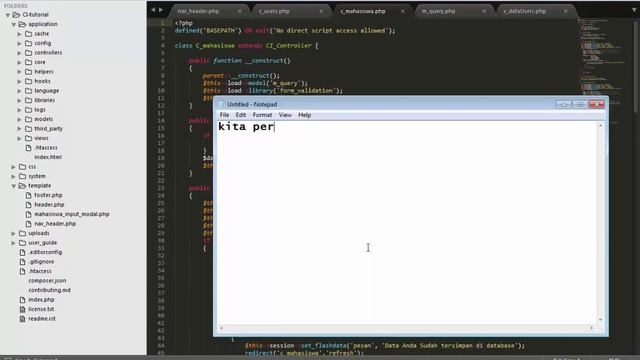Expand the models folder
This screenshot has height=360, width=640.
(x=19, y=119)
